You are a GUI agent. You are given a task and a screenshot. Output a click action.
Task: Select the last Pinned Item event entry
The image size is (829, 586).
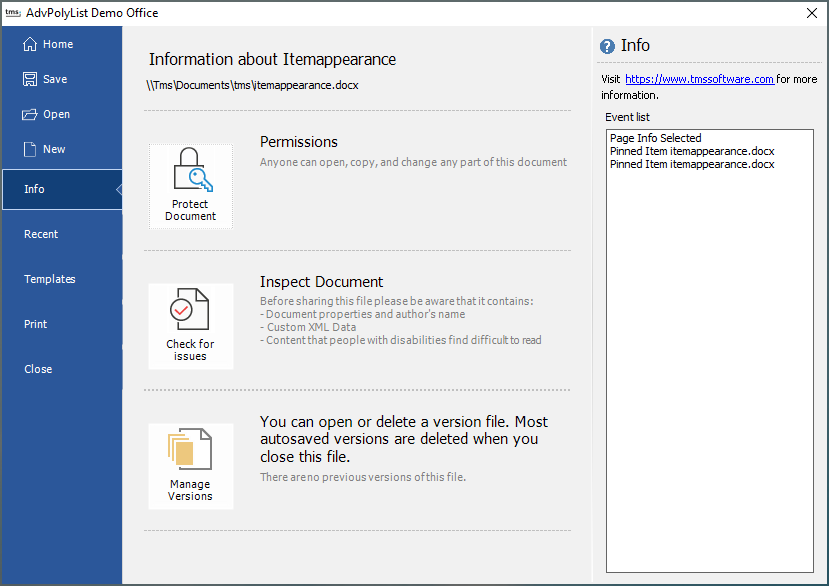coord(692,164)
